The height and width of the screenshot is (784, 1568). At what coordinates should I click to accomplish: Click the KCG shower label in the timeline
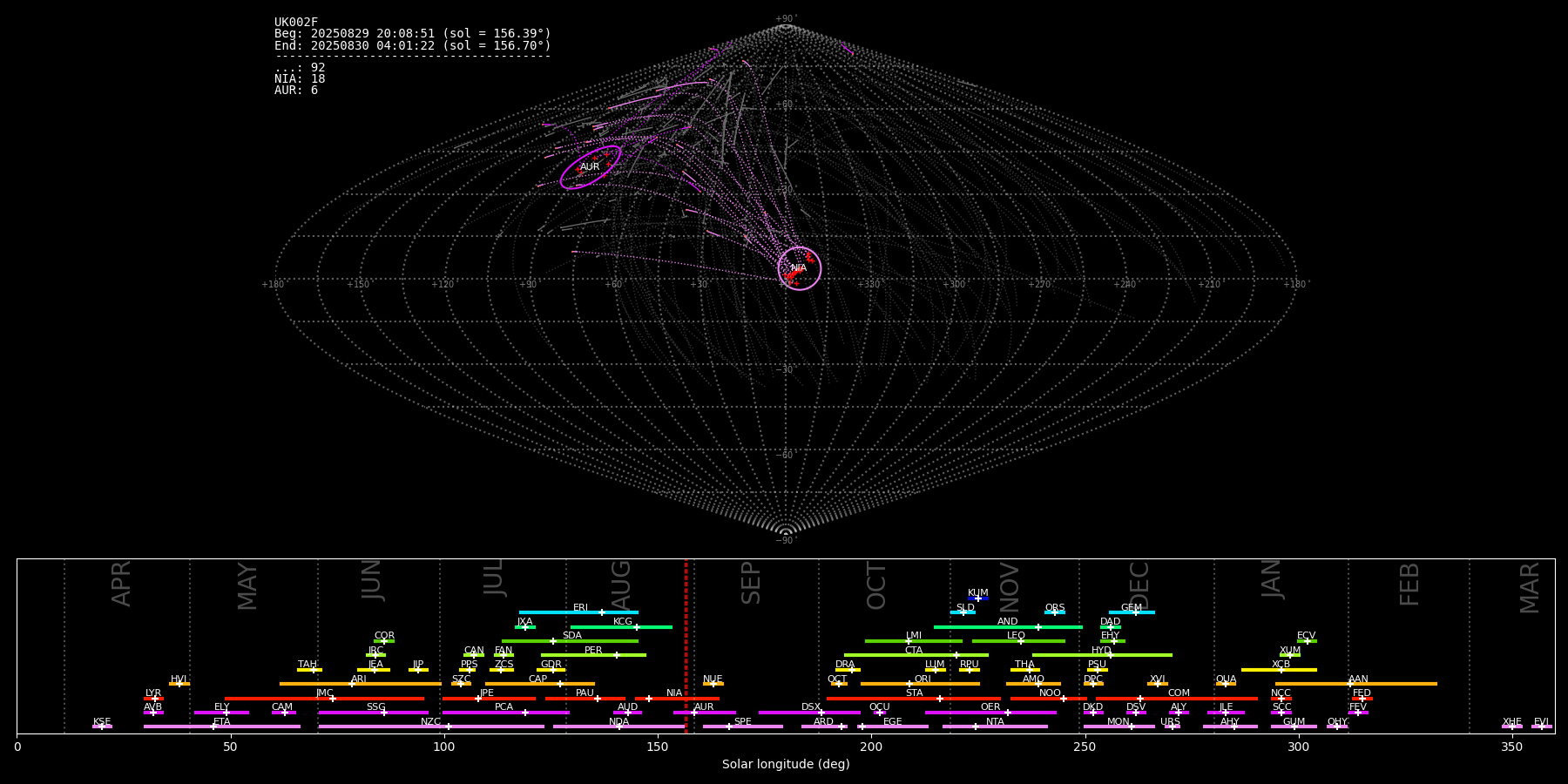(623, 622)
